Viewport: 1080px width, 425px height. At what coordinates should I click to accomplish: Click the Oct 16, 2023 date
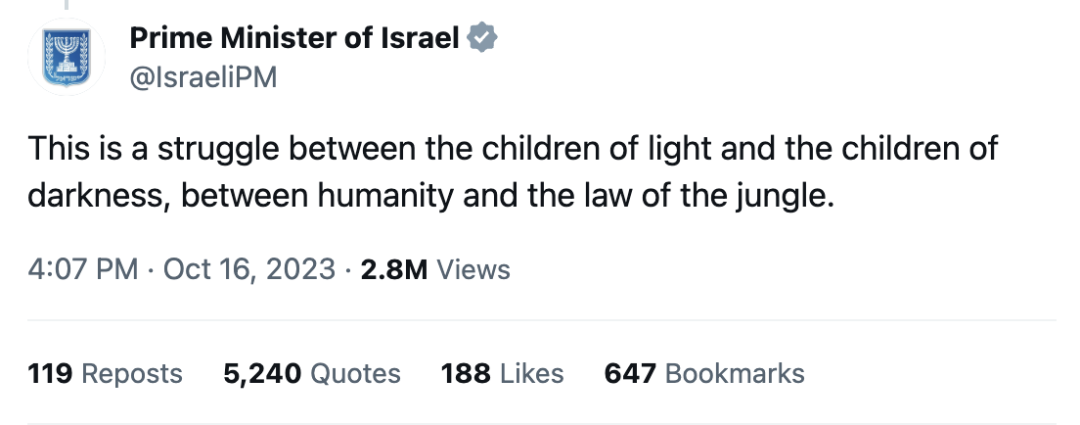click(x=249, y=270)
